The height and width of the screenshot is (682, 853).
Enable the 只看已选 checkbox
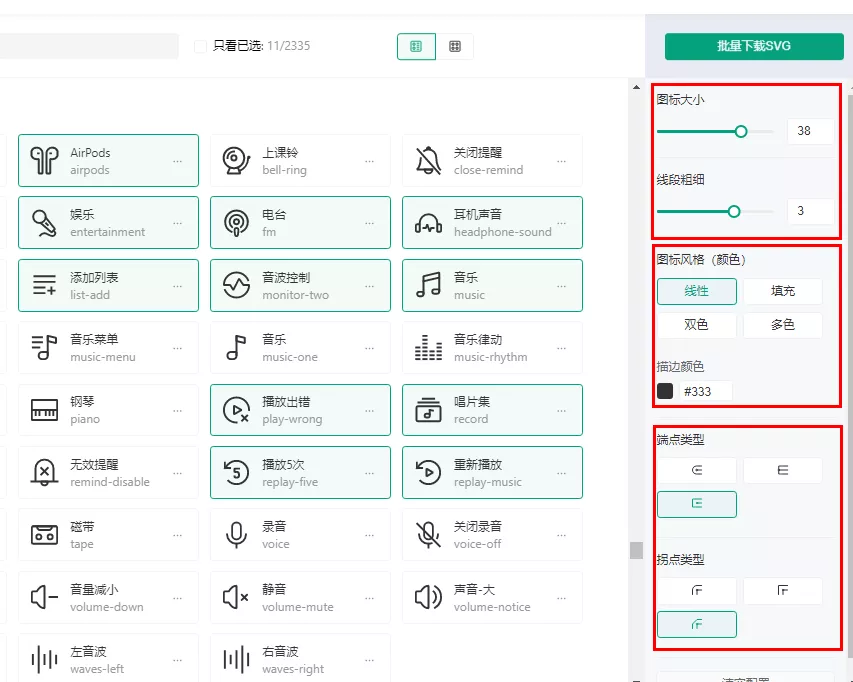(200, 46)
